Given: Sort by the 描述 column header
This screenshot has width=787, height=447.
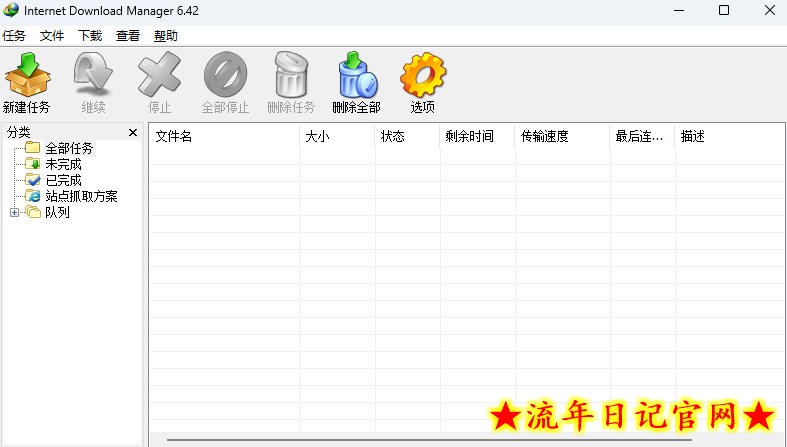Looking at the screenshot, I should (730, 136).
